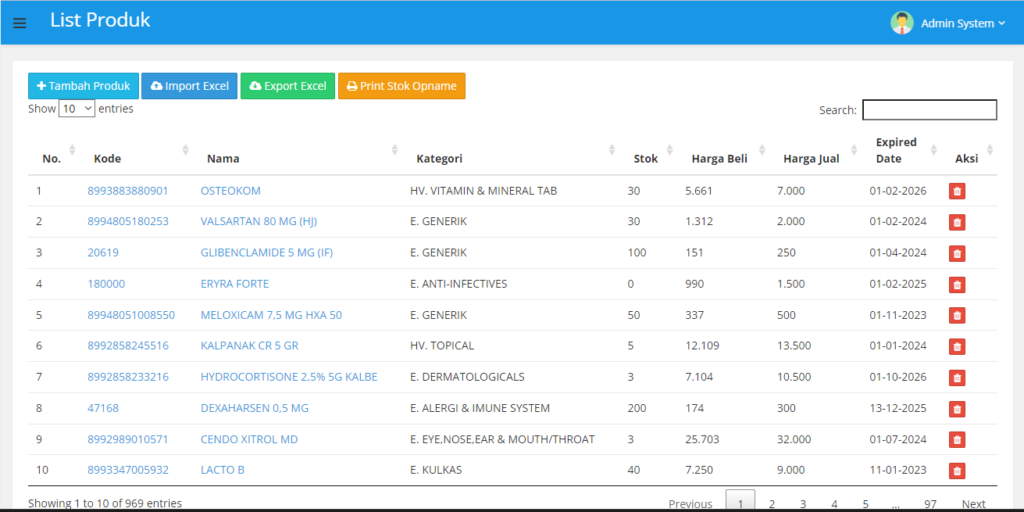
Task: Focus the Search input field
Action: pyautogui.click(x=929, y=110)
